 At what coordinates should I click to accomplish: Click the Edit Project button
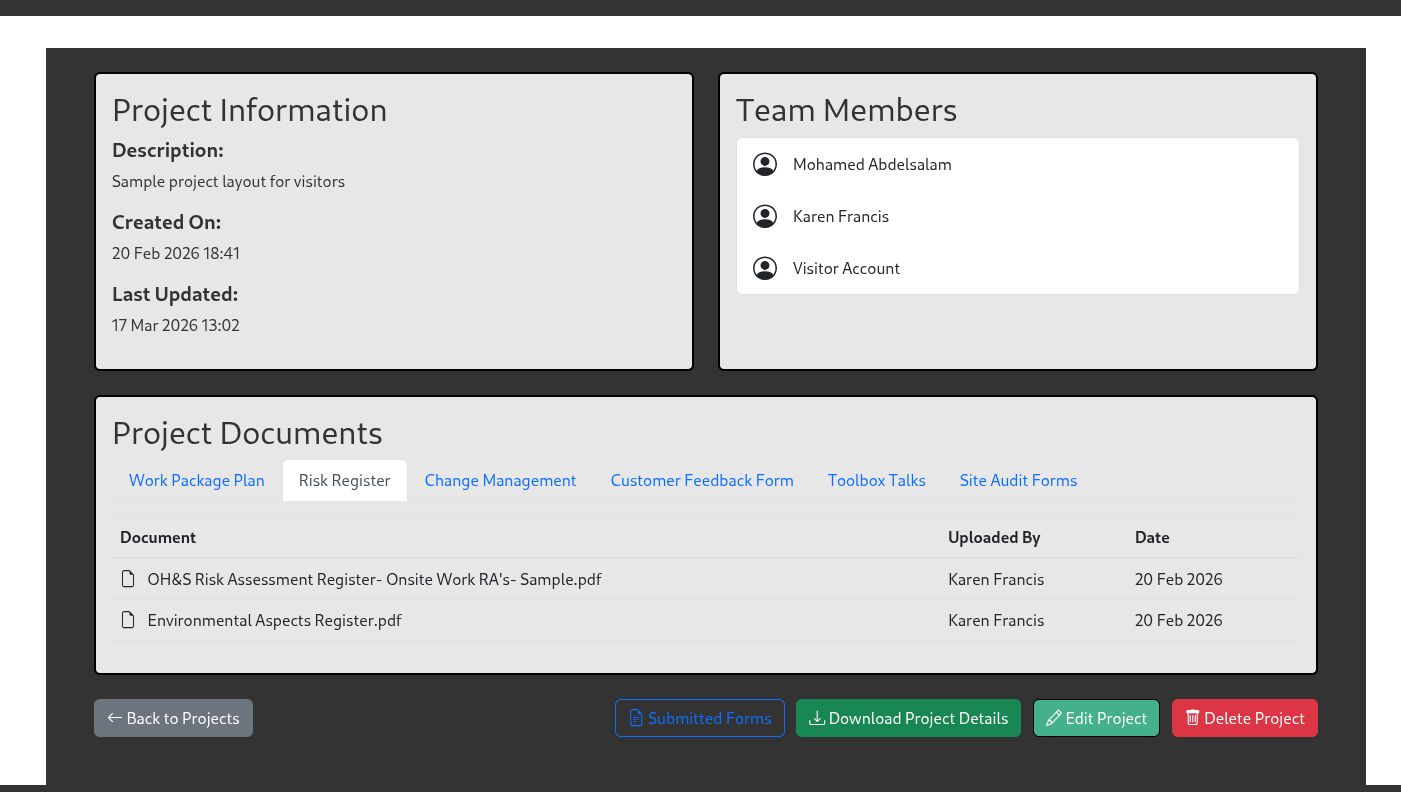(x=1096, y=718)
